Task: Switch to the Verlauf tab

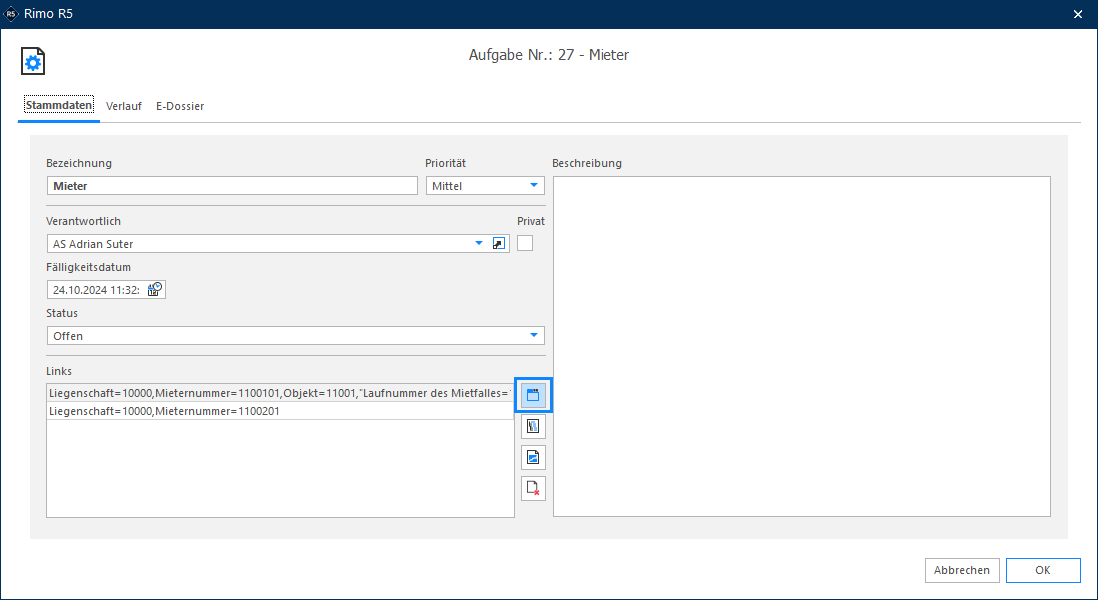Action: tap(123, 106)
